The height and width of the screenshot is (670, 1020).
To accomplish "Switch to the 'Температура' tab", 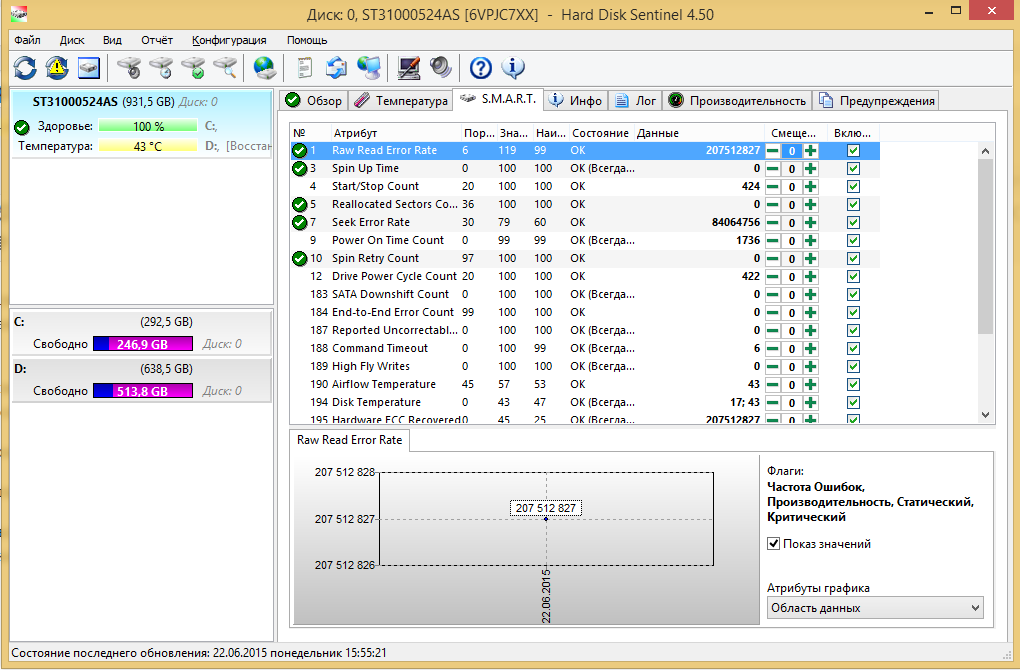I will click(401, 100).
